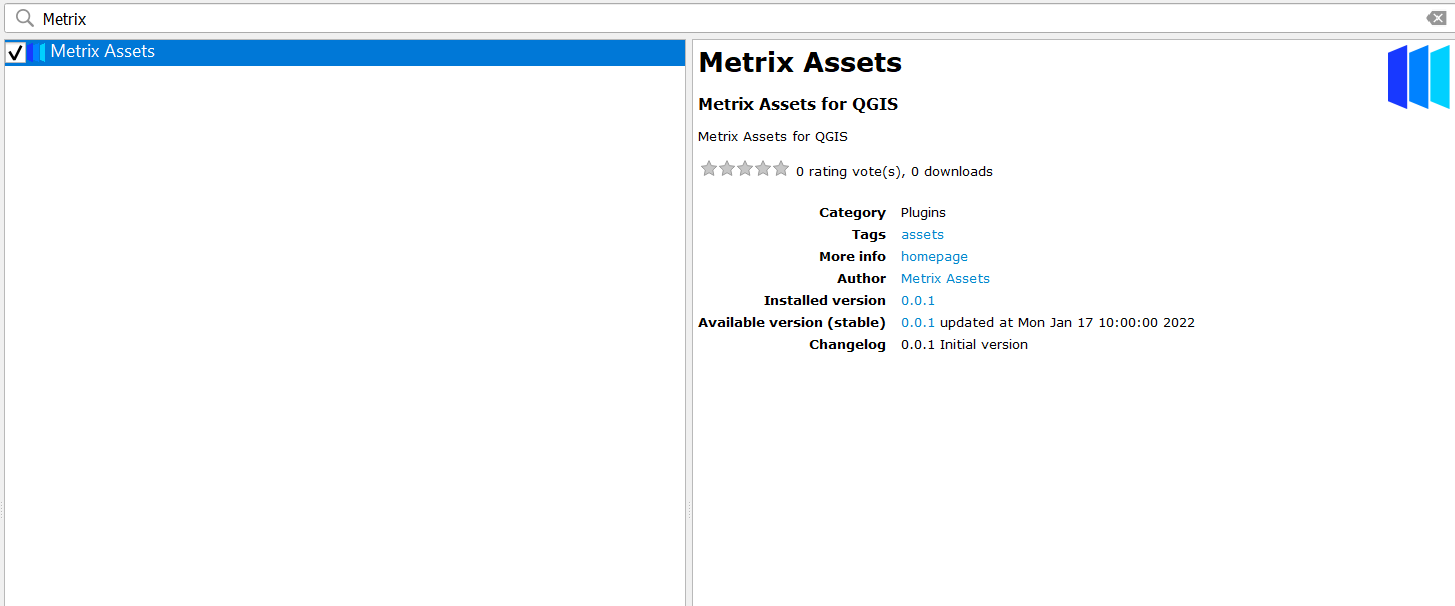The image size is (1455, 606).
Task: Click the 0.0.1 Initial version changelog text
Action: [964, 345]
